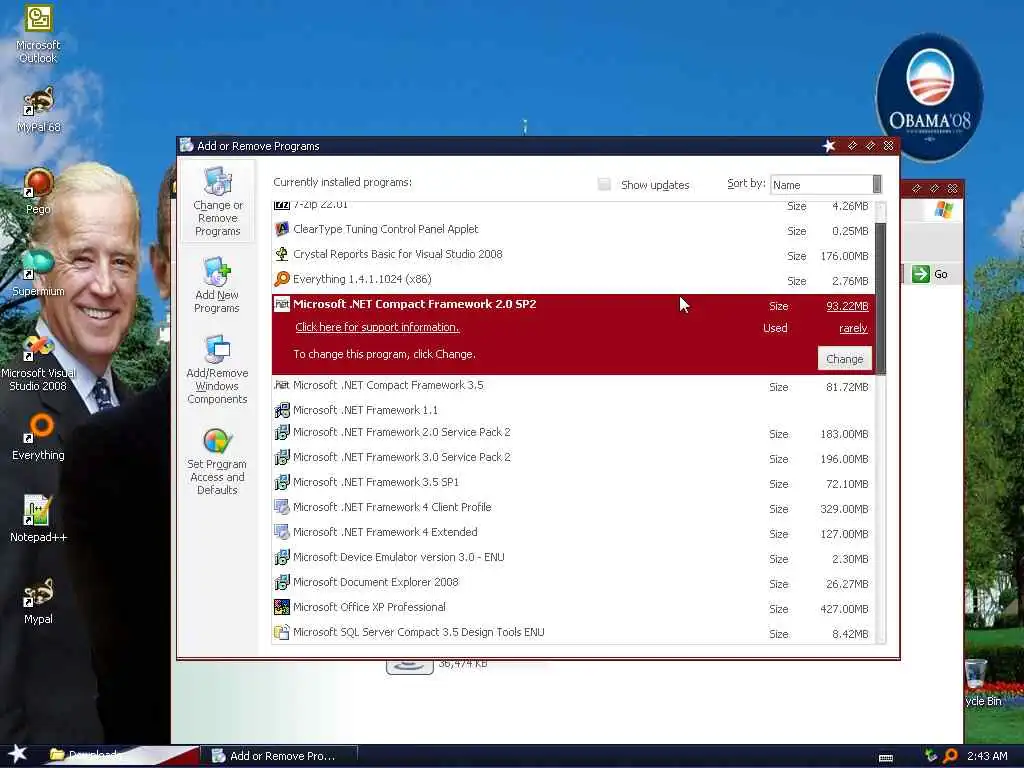Click the green network tray icon

pyautogui.click(x=931, y=756)
